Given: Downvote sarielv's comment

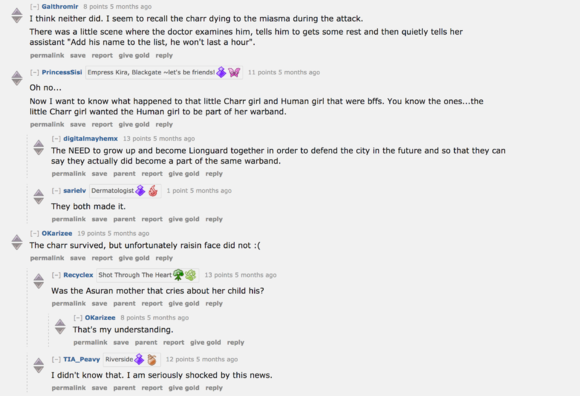Looking at the screenshot, I should [38, 201].
